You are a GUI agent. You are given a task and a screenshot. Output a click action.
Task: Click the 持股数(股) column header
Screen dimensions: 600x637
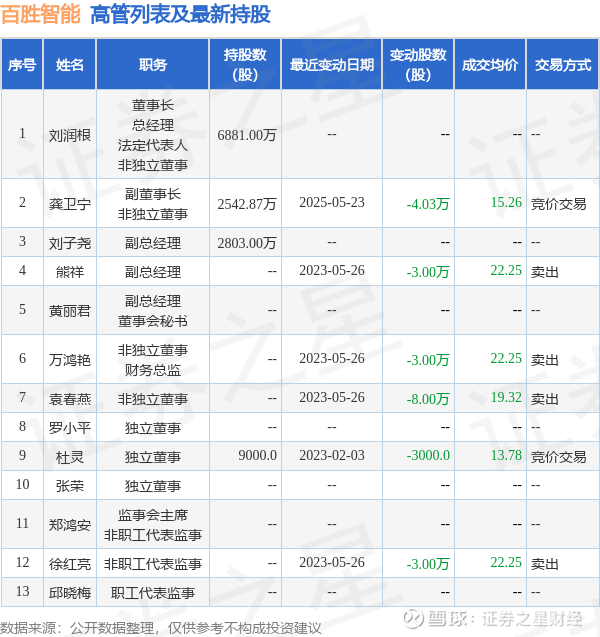click(x=245, y=65)
